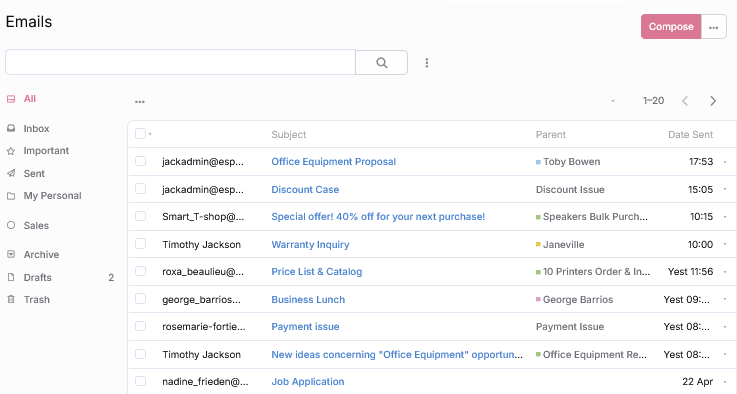This screenshot has height=394, width=737.
Task: Click the search magnifier icon button
Action: pos(381,63)
